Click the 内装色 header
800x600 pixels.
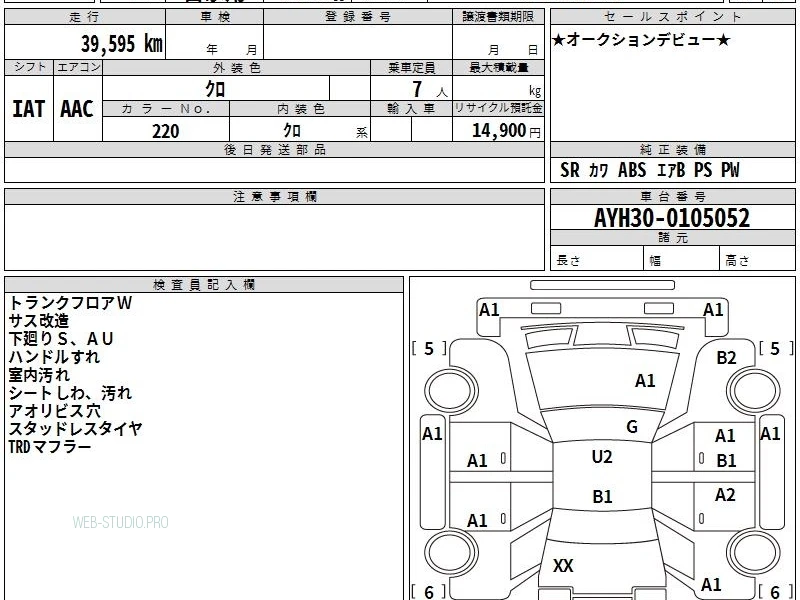point(301,109)
